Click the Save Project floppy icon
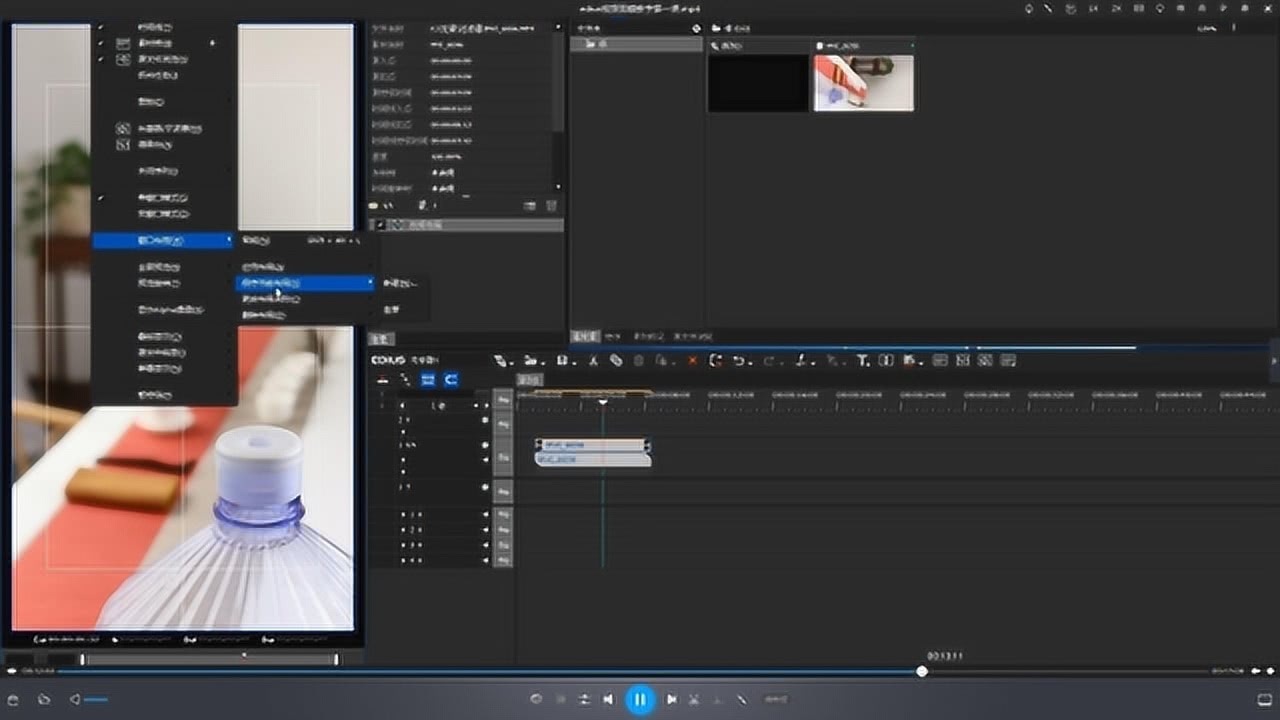Screen dimensions: 1280x720 pyautogui.click(x=562, y=360)
